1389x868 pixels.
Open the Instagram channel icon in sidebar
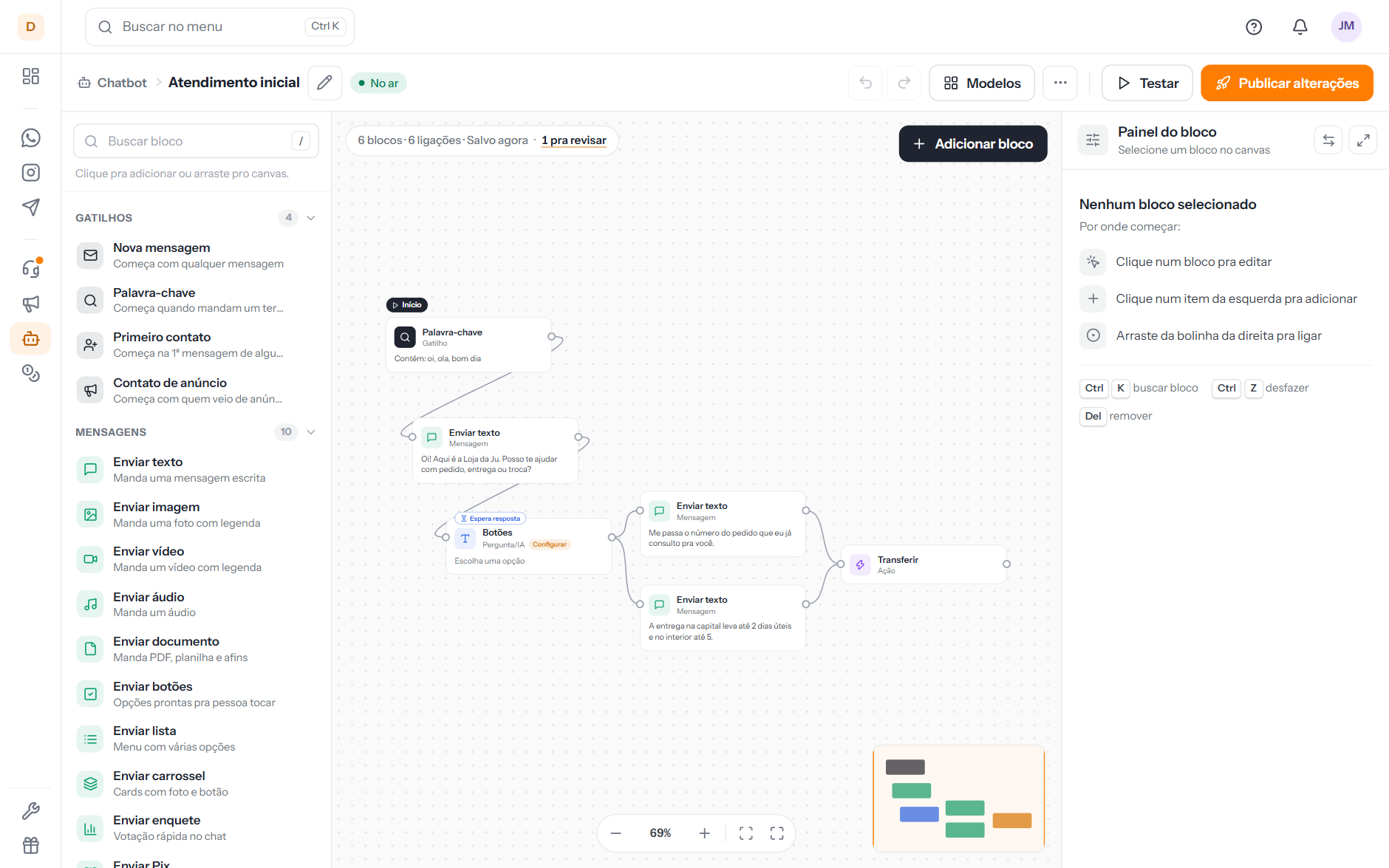pyautogui.click(x=30, y=173)
